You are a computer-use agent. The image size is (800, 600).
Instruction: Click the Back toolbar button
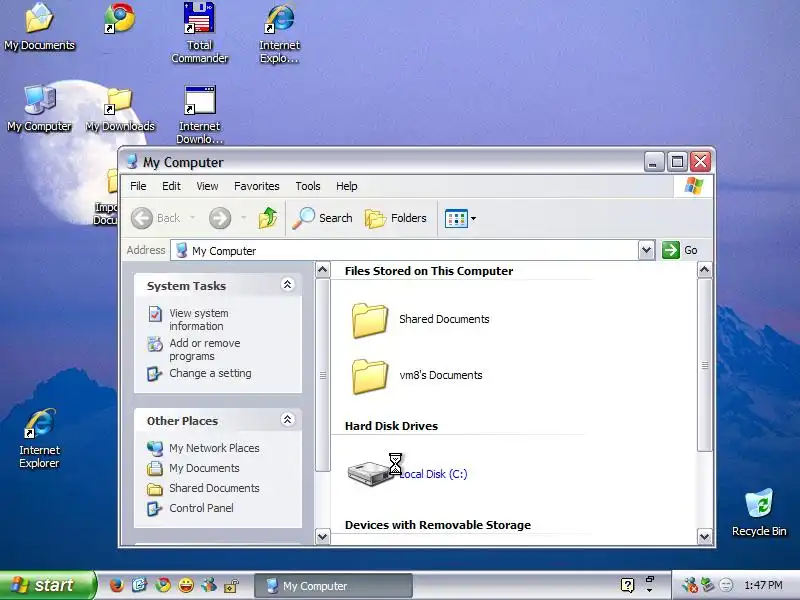click(156, 218)
